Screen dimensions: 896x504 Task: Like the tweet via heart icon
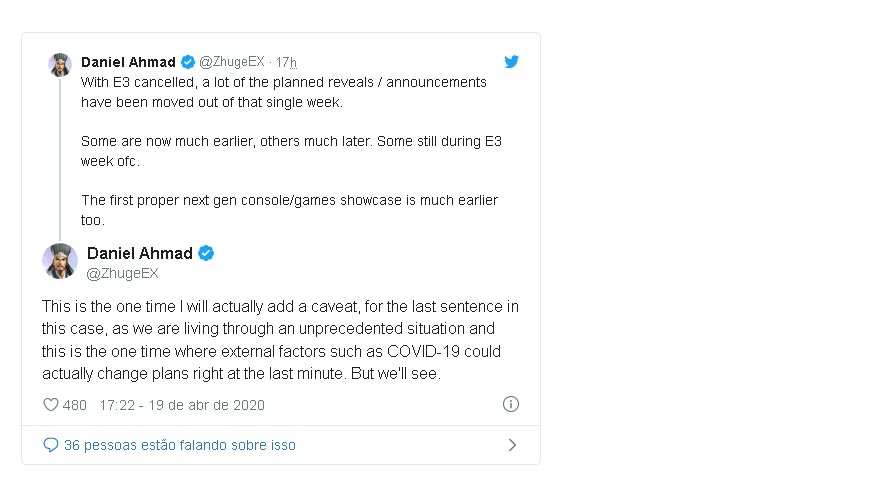tap(51, 405)
